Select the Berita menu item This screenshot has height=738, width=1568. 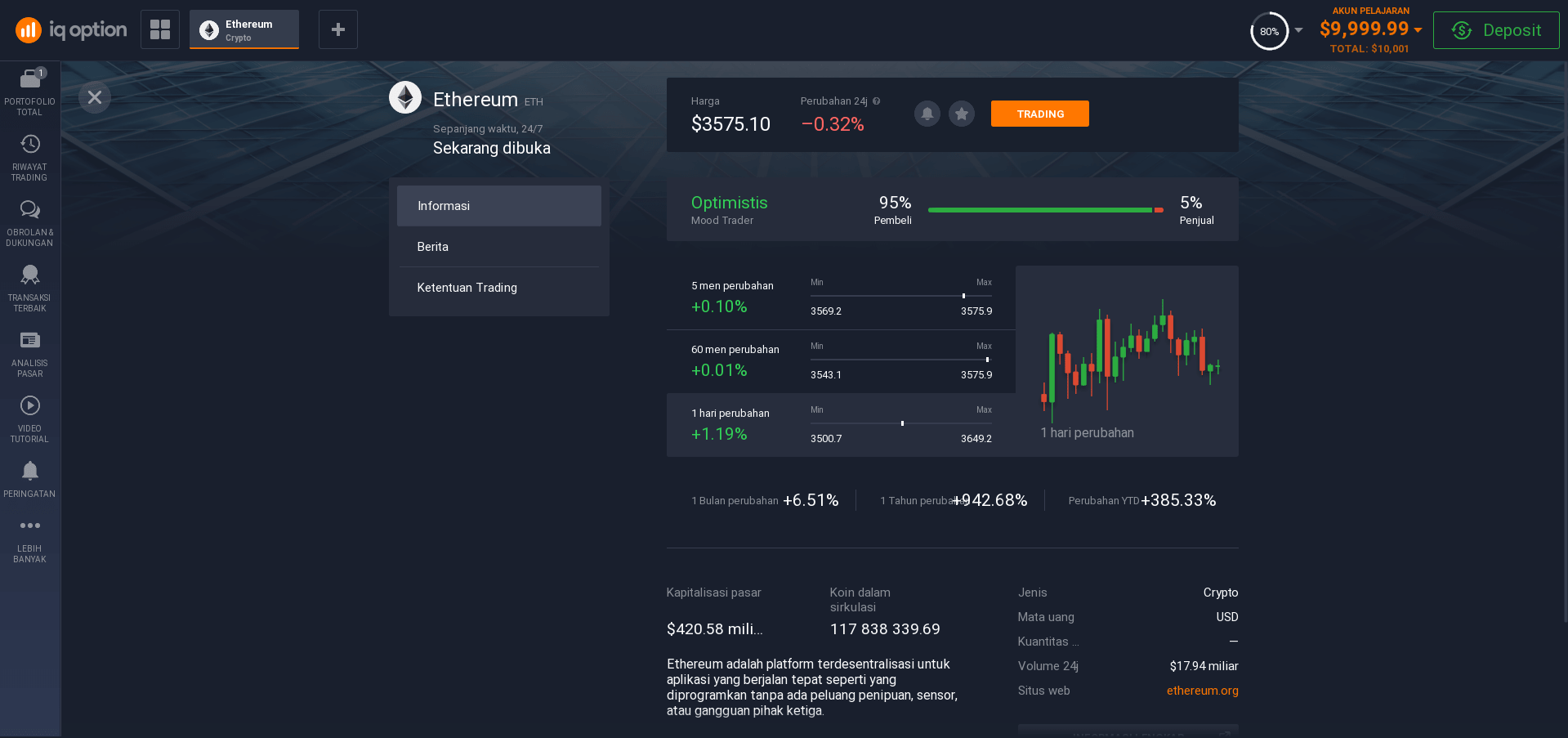(x=499, y=247)
